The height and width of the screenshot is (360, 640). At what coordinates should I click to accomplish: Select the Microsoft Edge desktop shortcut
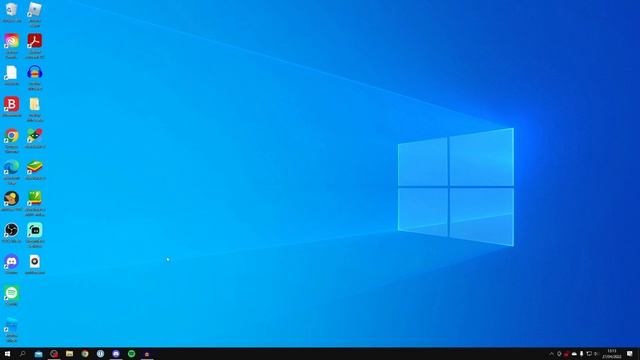(x=11, y=167)
